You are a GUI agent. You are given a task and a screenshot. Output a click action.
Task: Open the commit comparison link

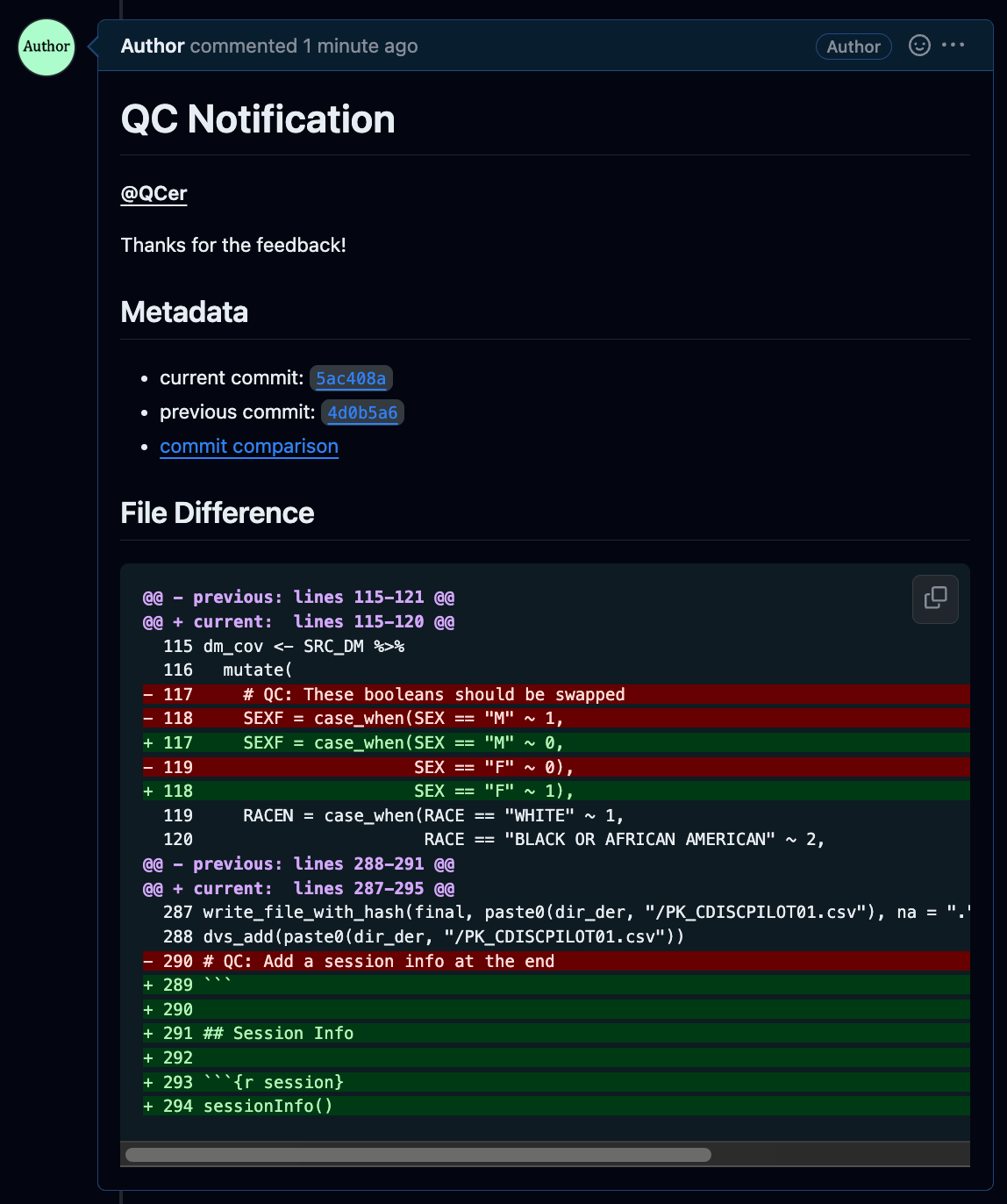pyautogui.click(x=249, y=447)
